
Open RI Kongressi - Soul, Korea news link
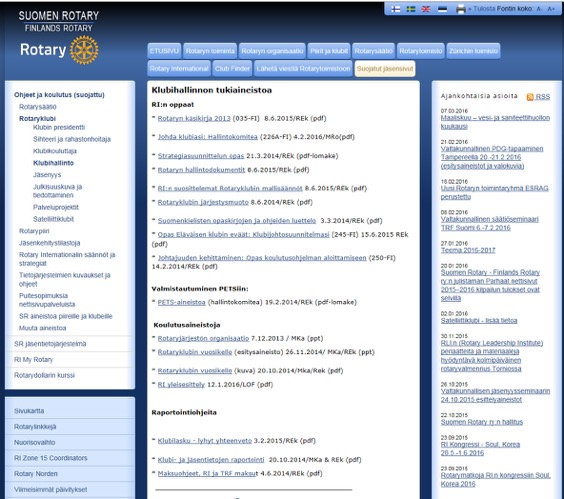tap(481, 449)
